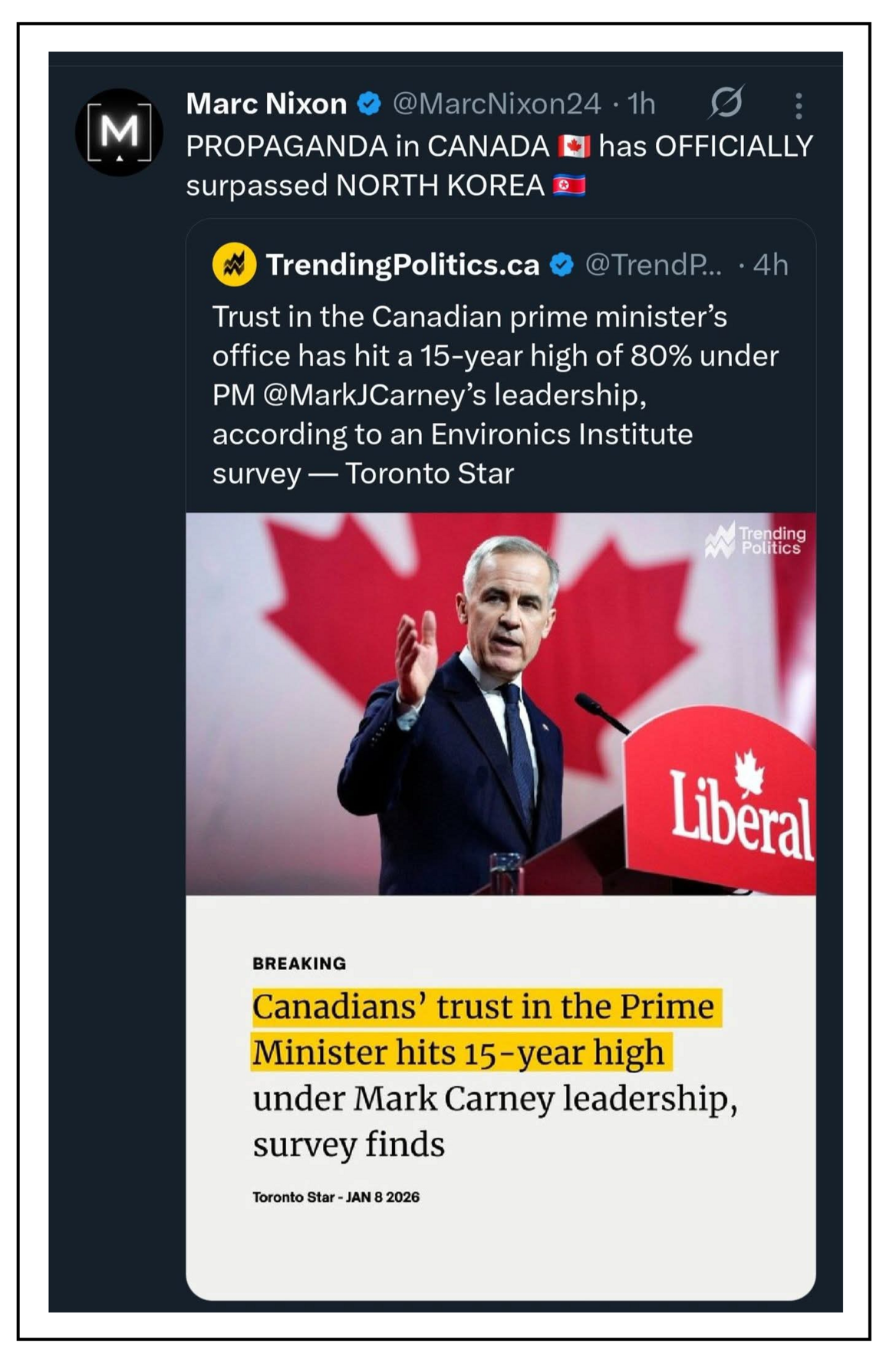The width and height of the screenshot is (896, 1363).
Task: Click the 4h quoted post timestamp
Action: tap(770, 265)
